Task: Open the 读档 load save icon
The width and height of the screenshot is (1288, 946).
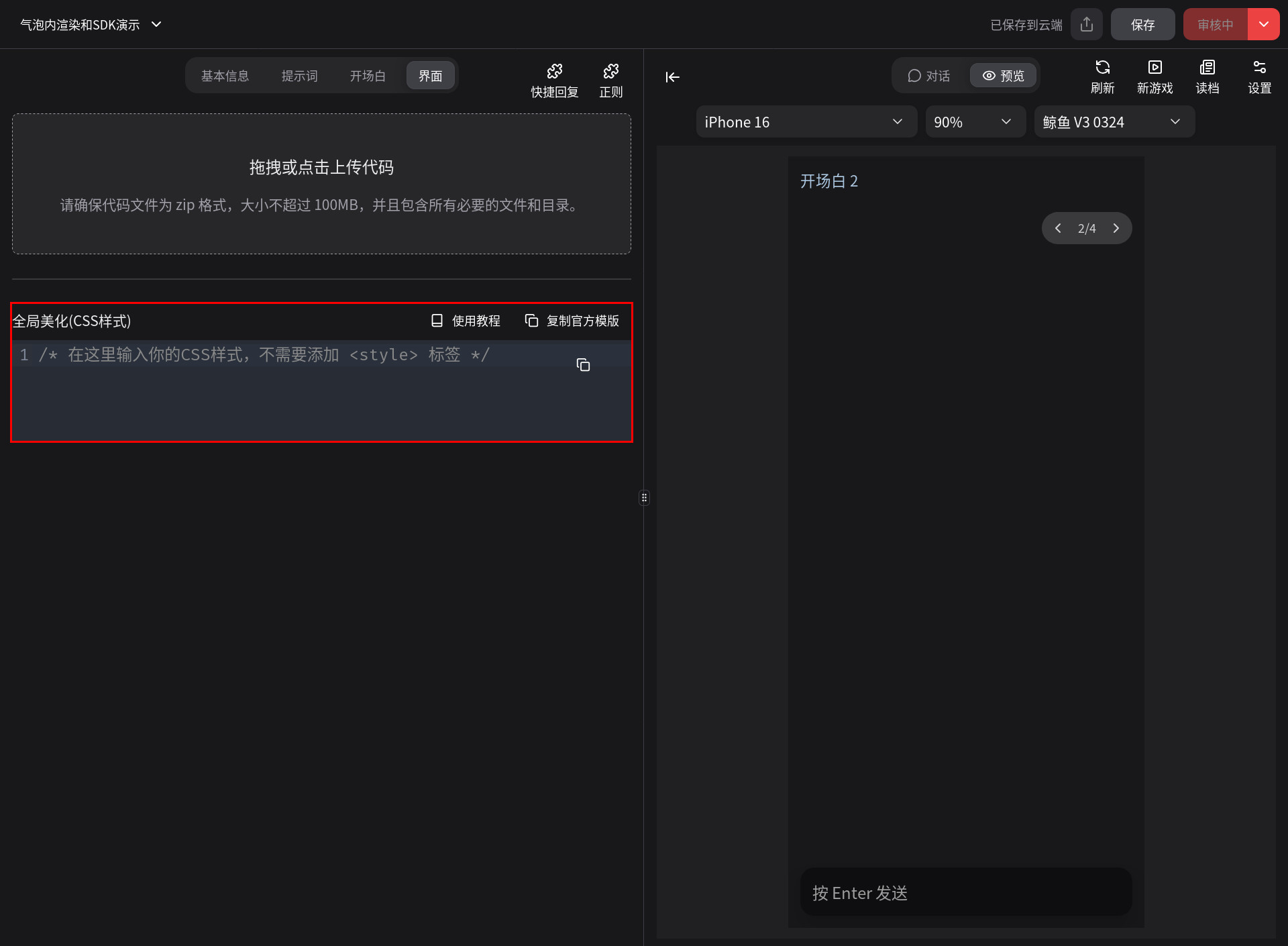Action: tap(1207, 76)
